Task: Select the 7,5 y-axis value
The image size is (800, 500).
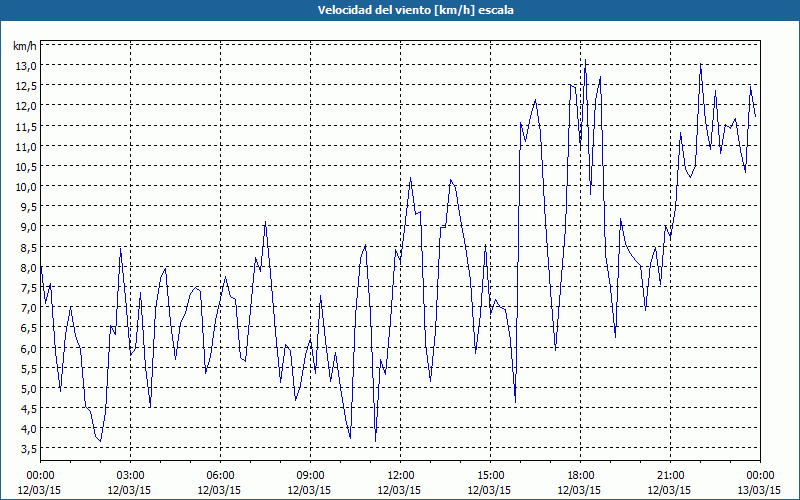Action: click(28, 287)
